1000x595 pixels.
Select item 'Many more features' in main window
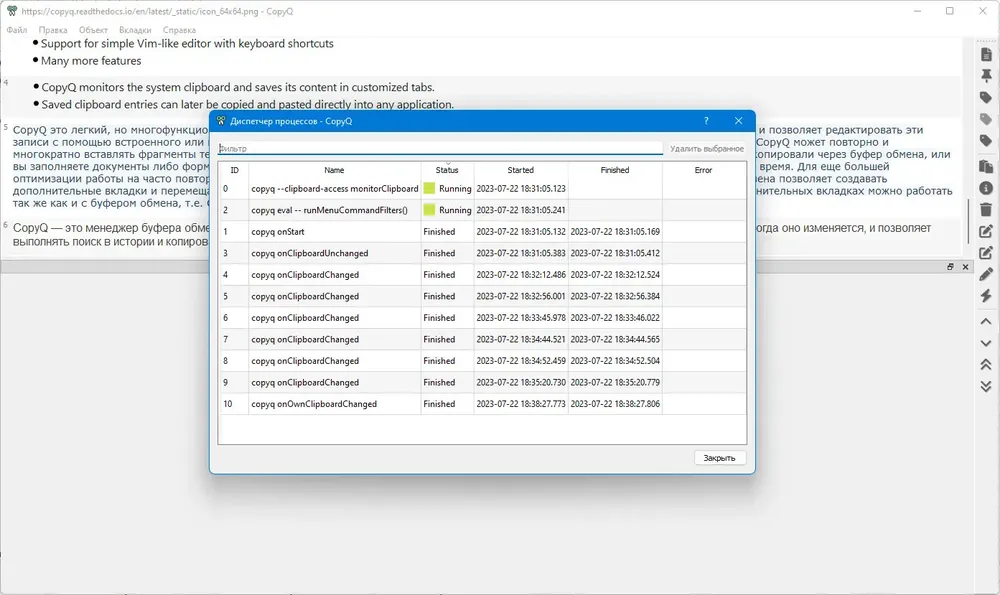coord(91,61)
